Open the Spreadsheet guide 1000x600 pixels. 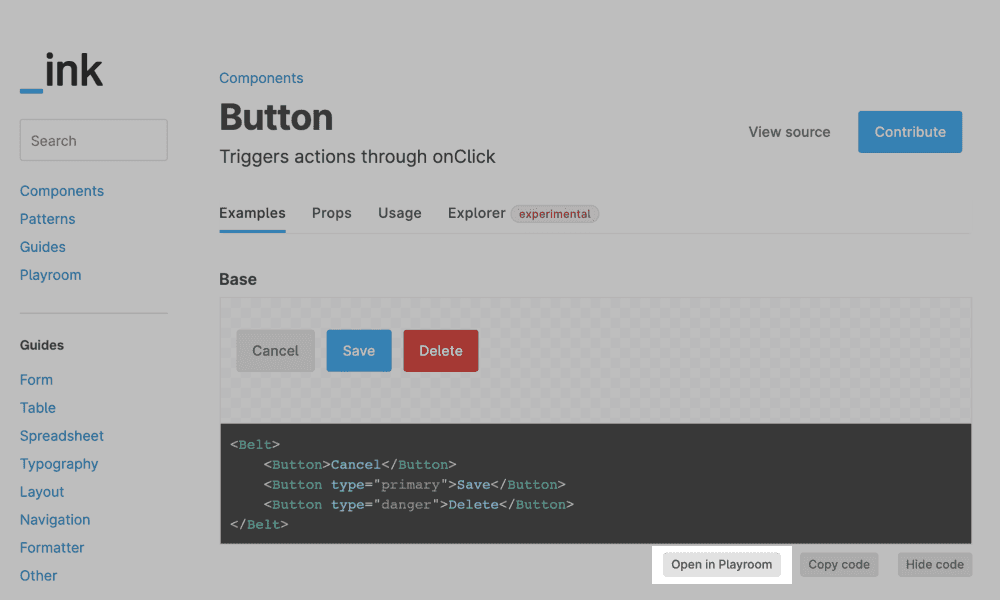62,436
